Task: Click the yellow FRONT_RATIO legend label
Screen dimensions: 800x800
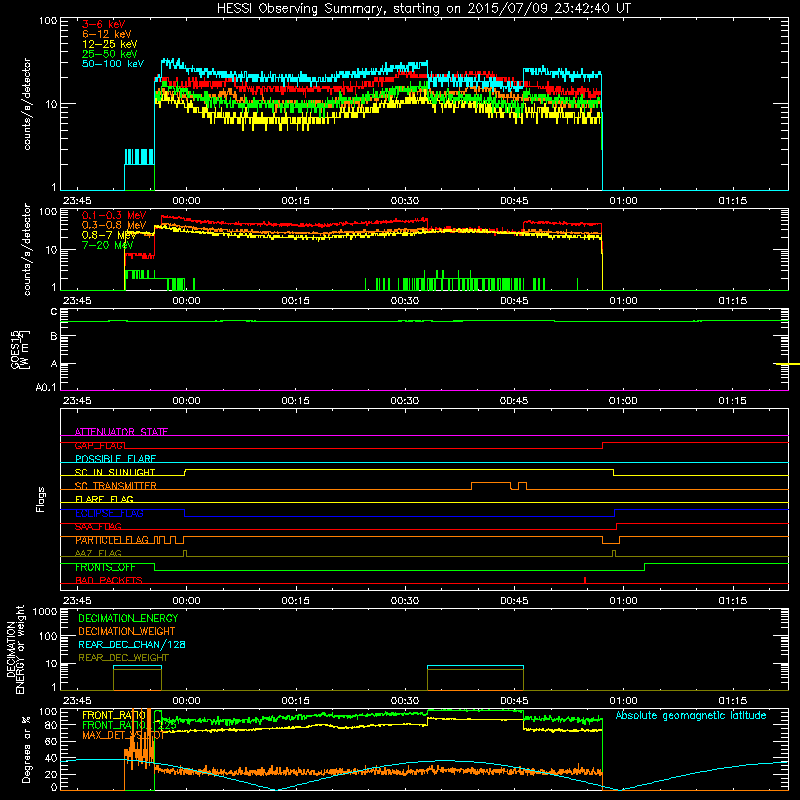Action: pos(114,715)
